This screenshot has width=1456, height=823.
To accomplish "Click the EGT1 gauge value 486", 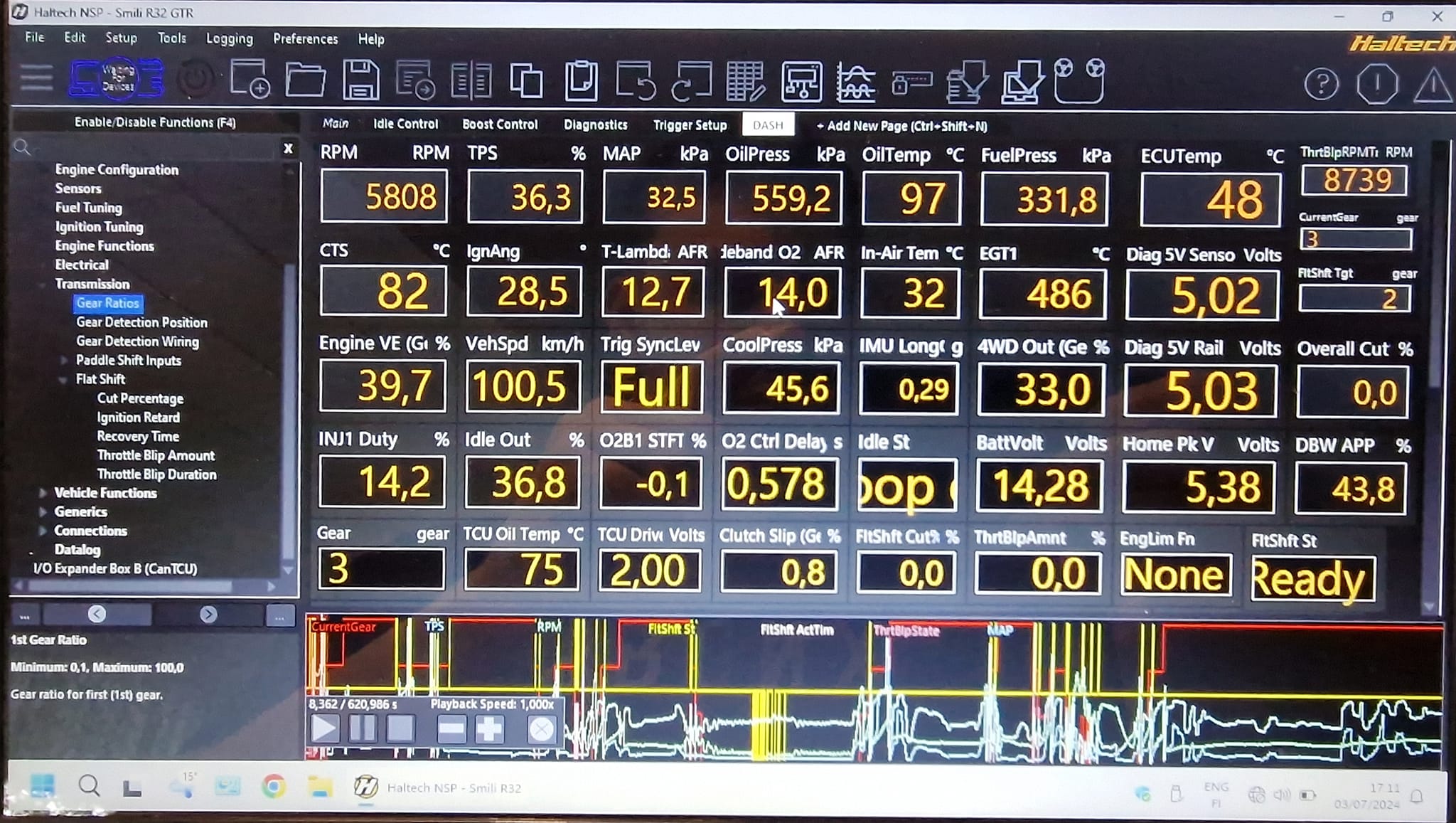I will tap(1042, 294).
